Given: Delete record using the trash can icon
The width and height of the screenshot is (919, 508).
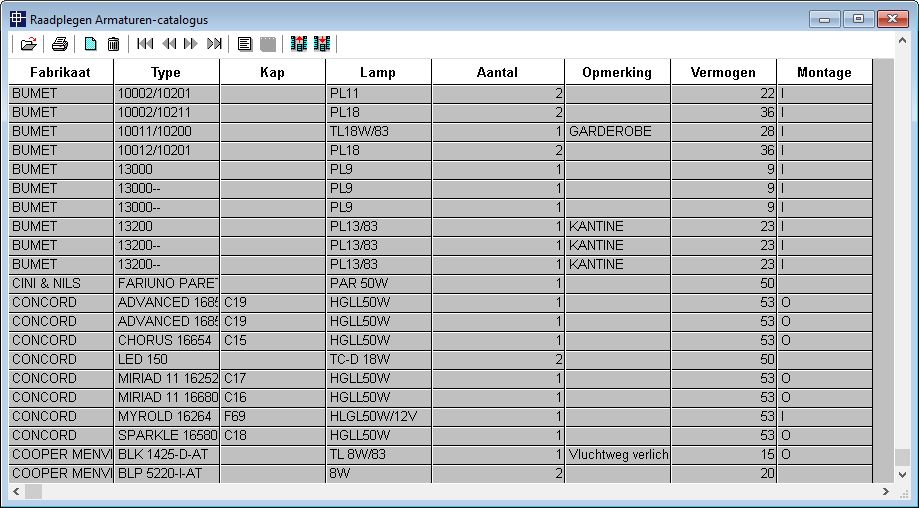Looking at the screenshot, I should tap(114, 44).
